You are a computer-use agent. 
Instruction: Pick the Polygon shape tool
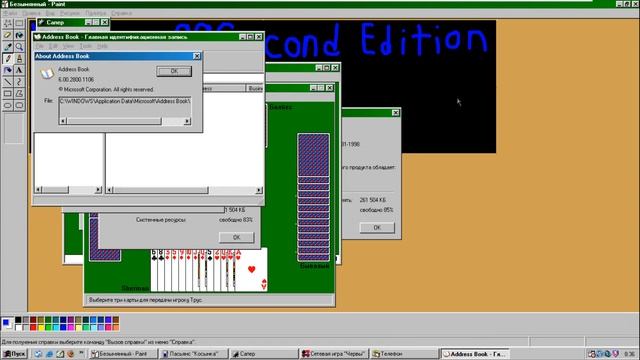(19, 93)
